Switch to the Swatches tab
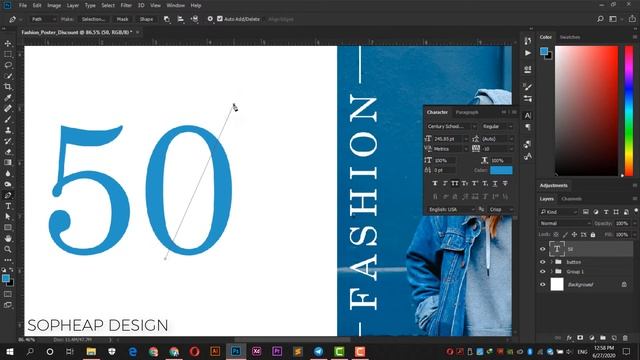640x360 pixels. pyautogui.click(x=570, y=37)
